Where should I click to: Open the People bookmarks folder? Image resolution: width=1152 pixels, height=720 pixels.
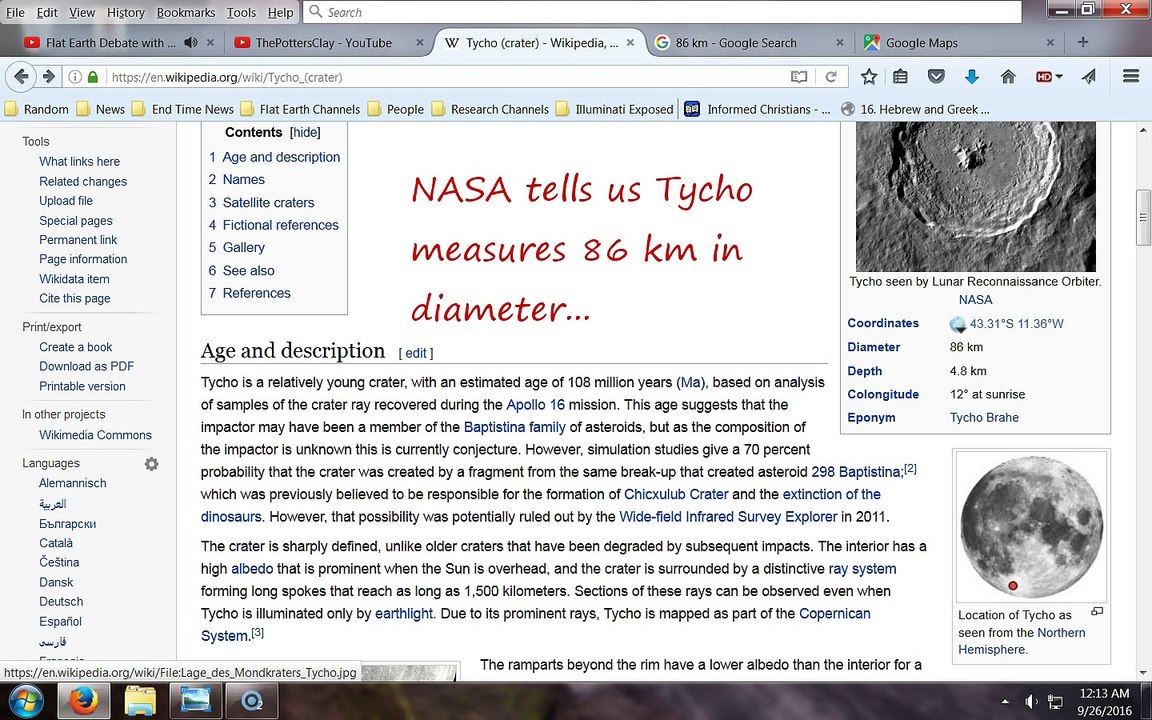(x=396, y=109)
